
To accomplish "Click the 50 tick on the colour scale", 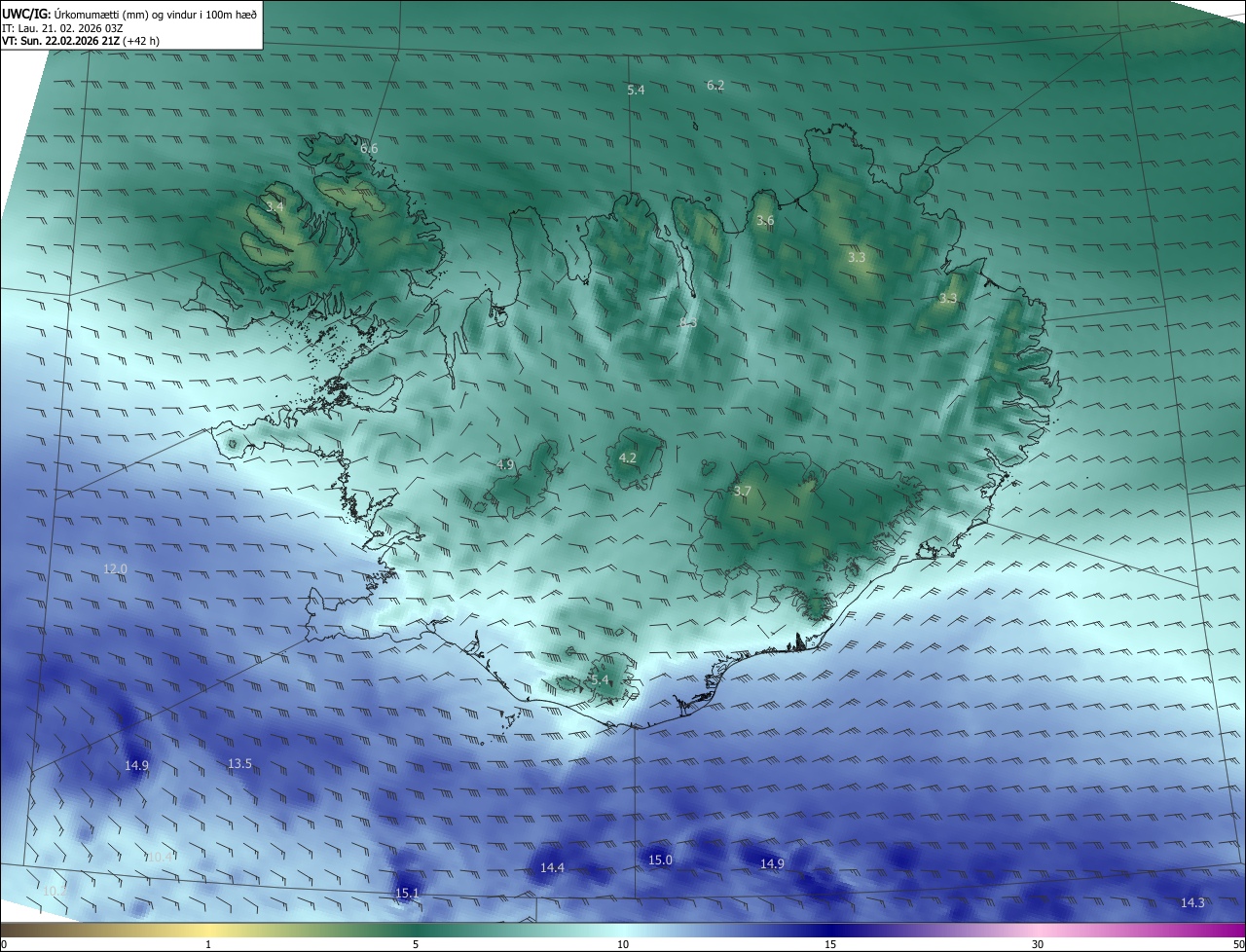I will pos(1238,945).
